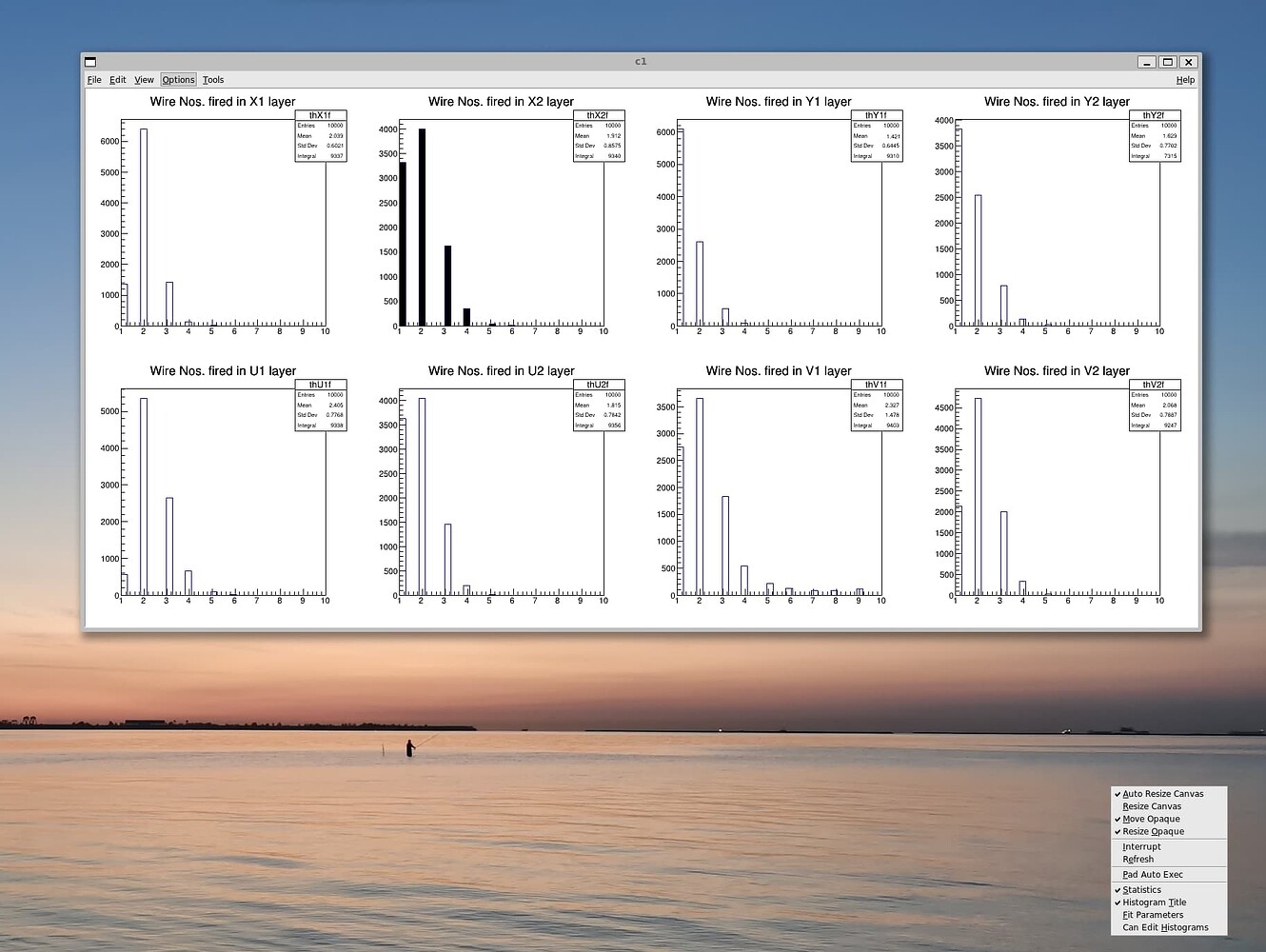Enable Can Edit Histograms option
The width and height of the screenshot is (1266, 952).
click(x=1169, y=927)
